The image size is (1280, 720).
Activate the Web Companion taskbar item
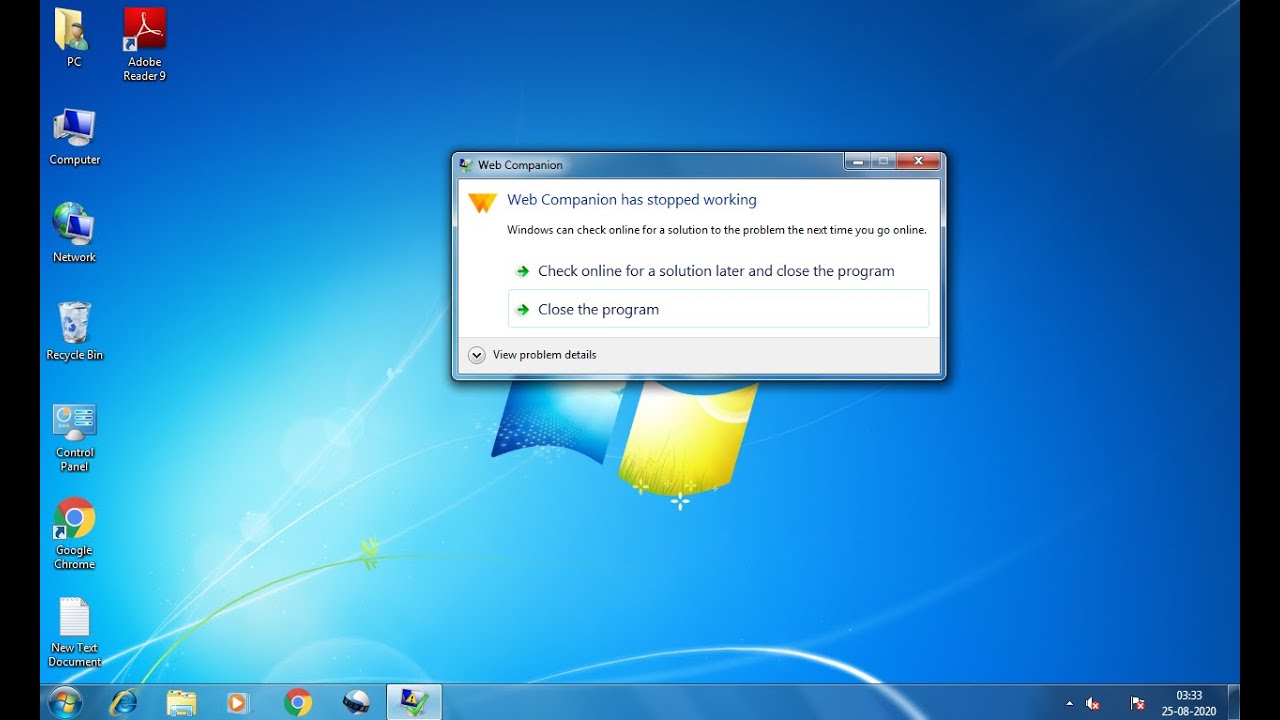[414, 702]
